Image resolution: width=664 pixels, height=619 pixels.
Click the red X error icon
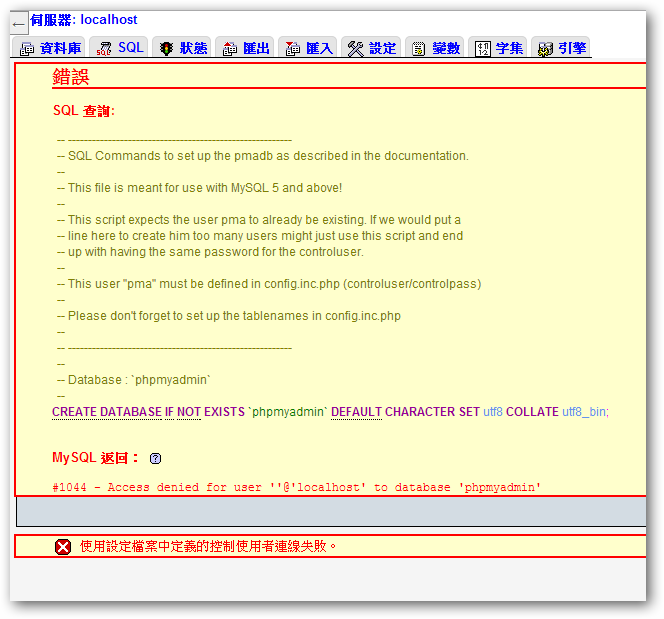tap(63, 547)
